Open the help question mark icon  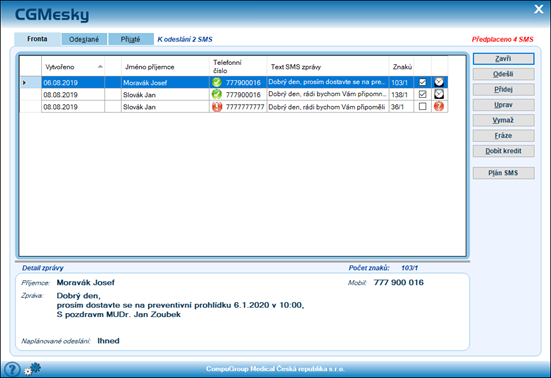pyautogui.click(x=12, y=369)
